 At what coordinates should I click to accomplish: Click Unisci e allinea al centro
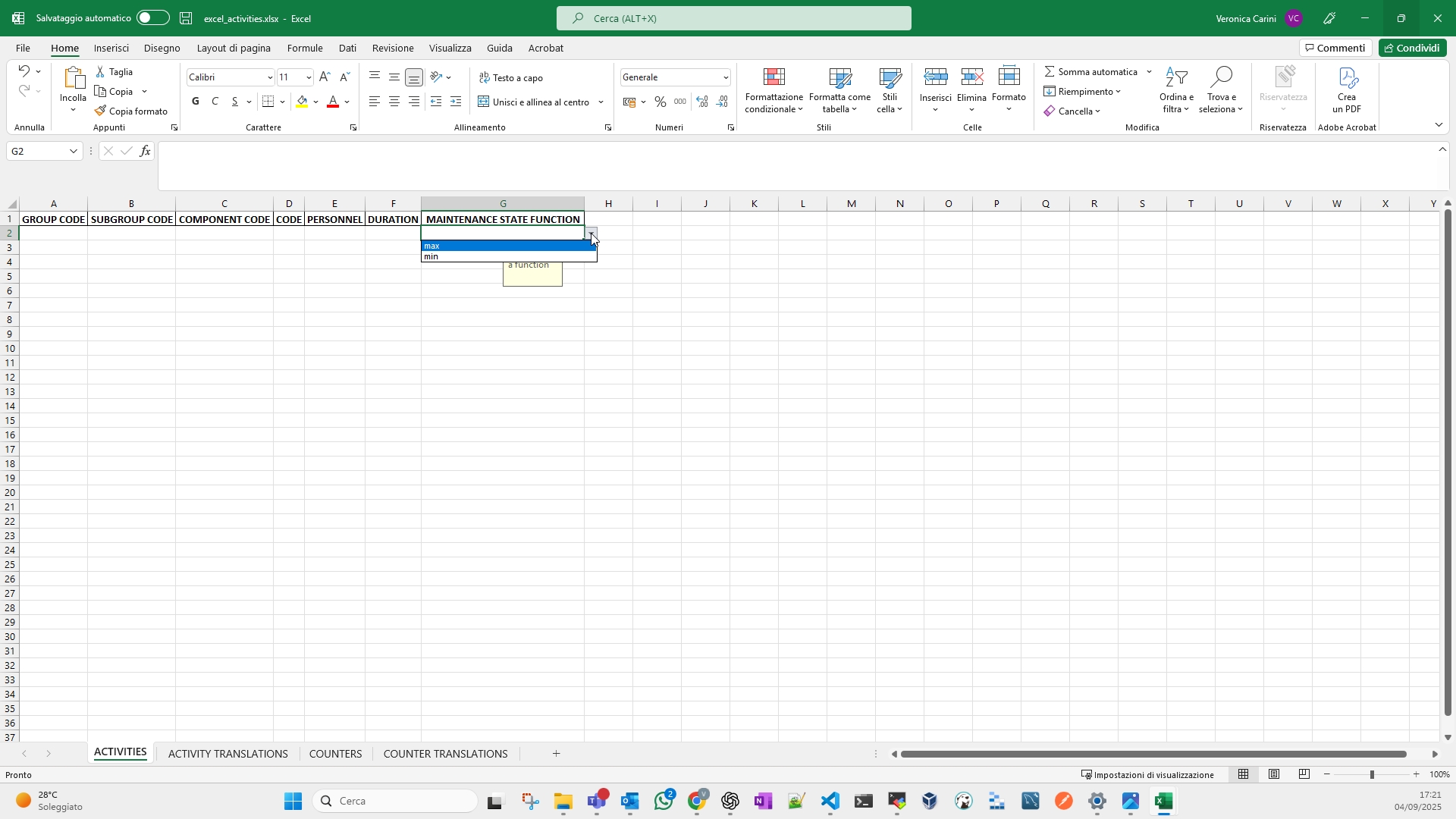[x=534, y=102]
